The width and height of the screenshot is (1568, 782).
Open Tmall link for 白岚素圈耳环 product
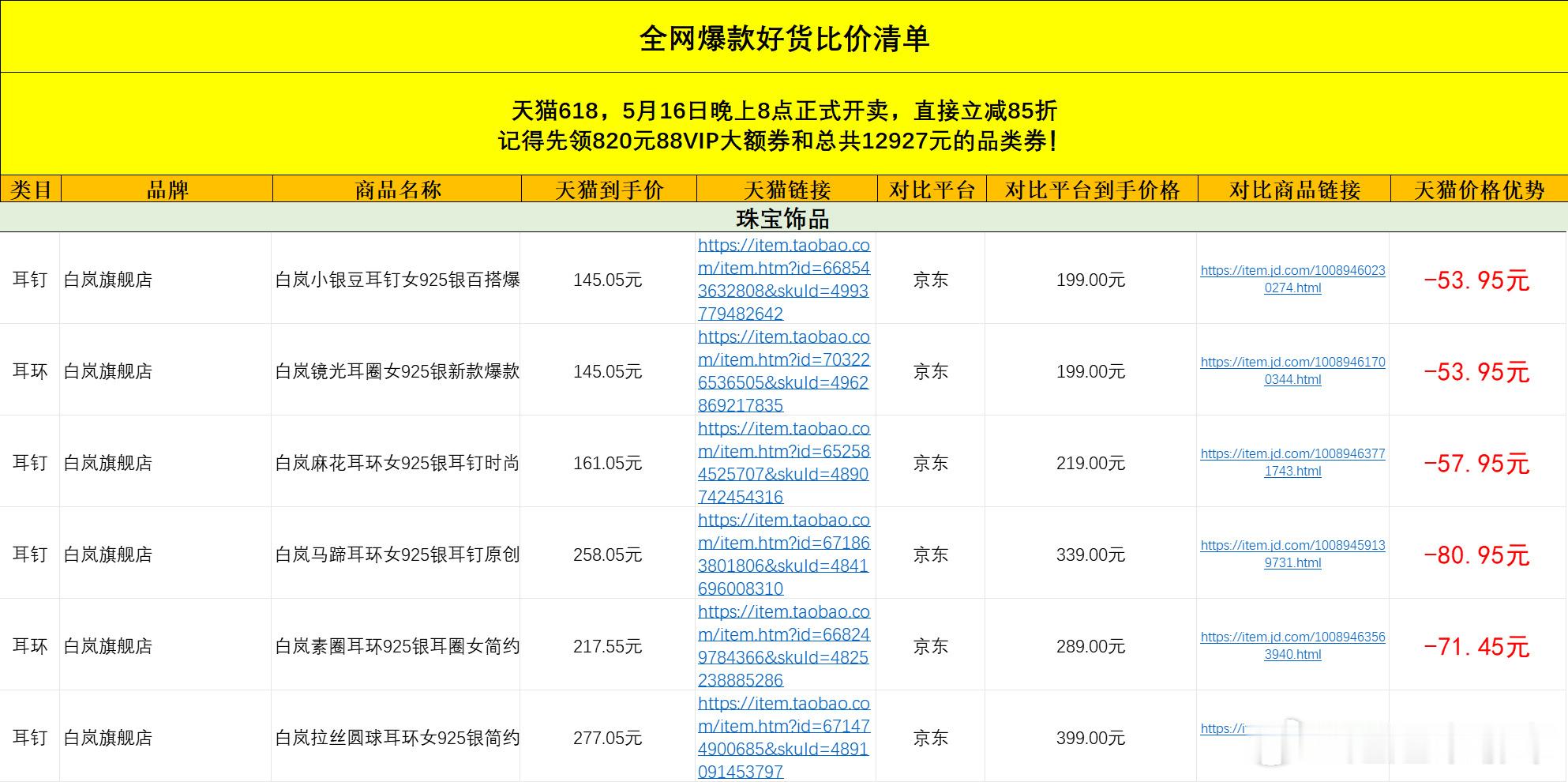pos(784,645)
